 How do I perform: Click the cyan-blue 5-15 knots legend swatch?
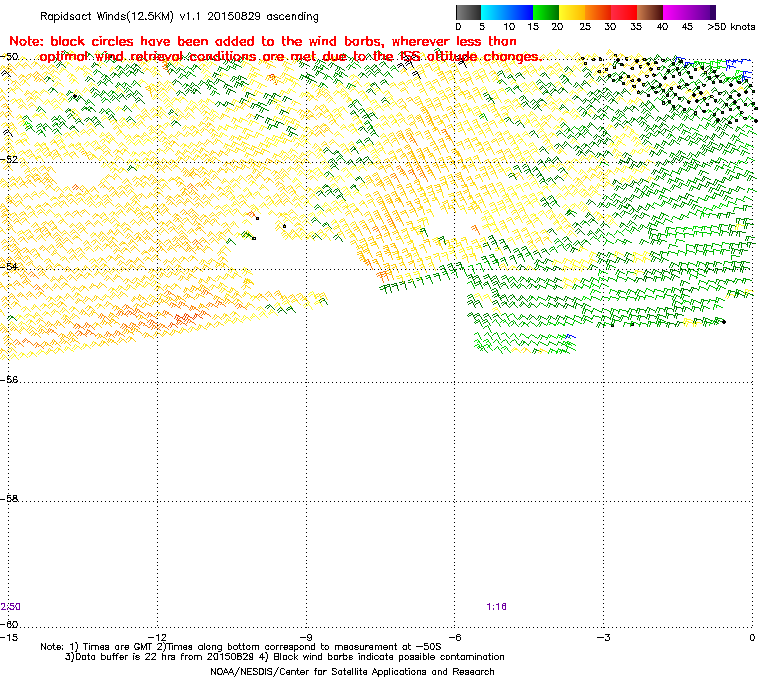[x=507, y=12]
